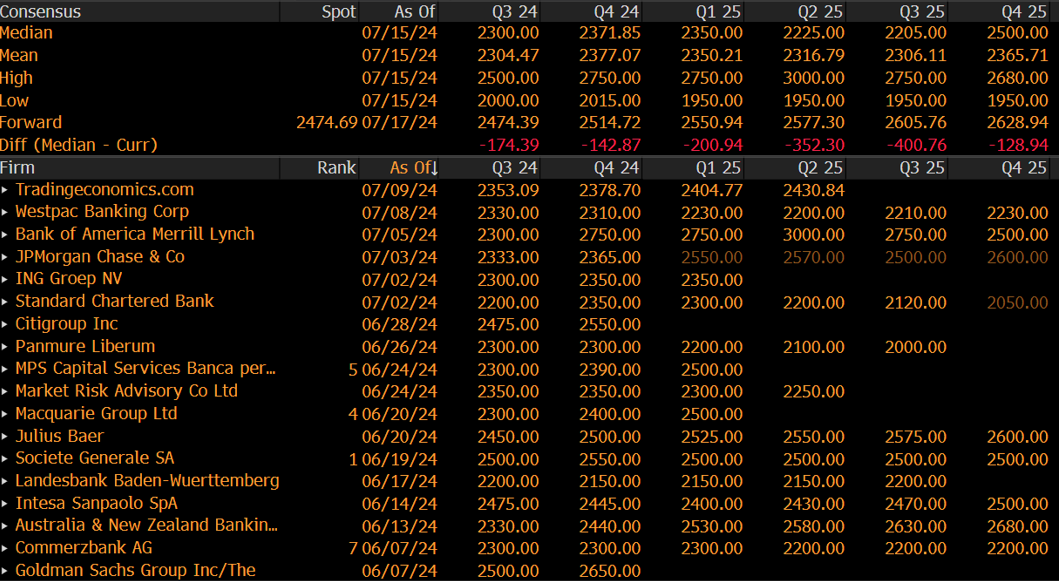Select the Low consensus row label
The height and width of the screenshot is (581, 1059).
tap(14, 101)
